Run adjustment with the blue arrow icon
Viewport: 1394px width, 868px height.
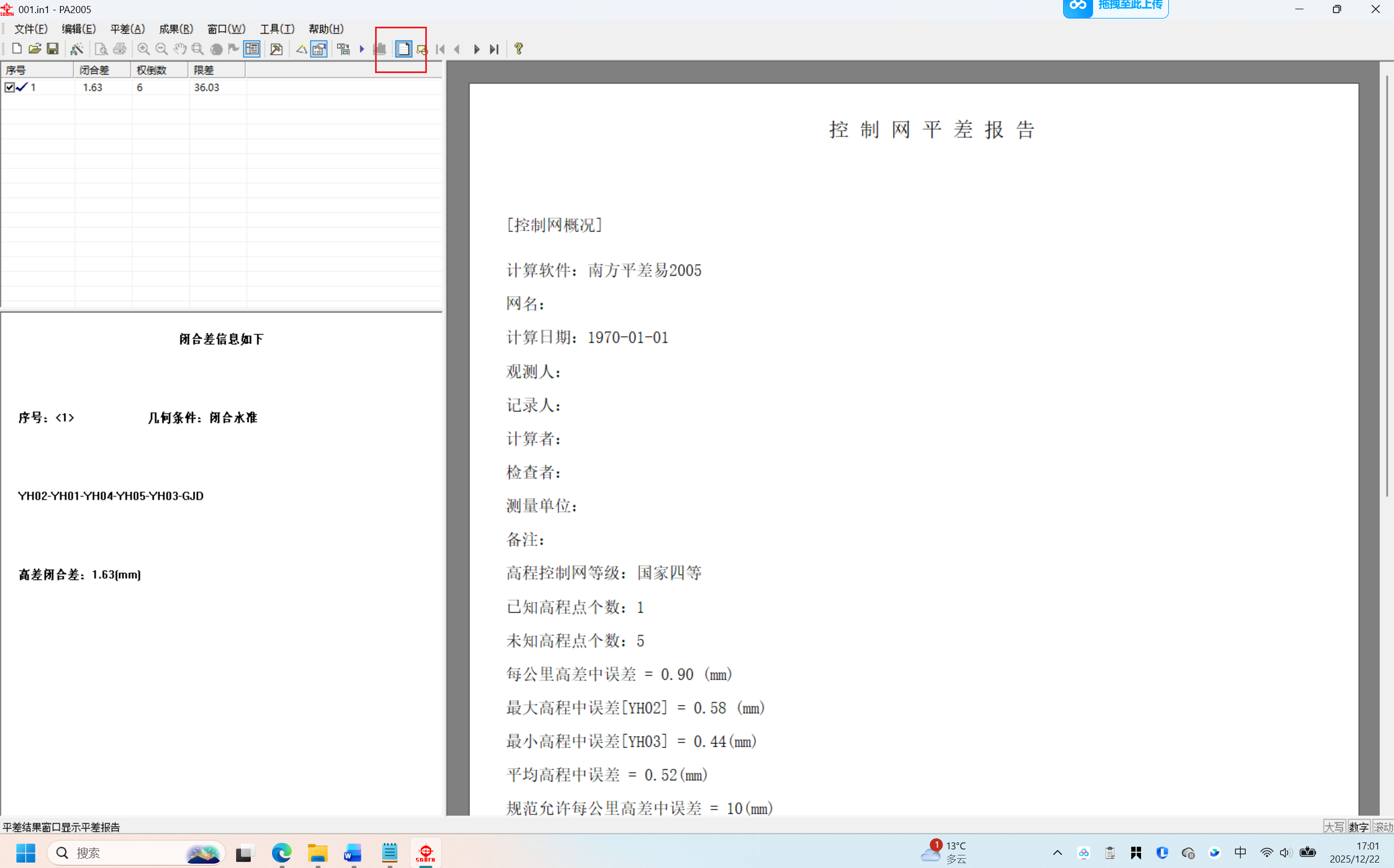[362, 49]
